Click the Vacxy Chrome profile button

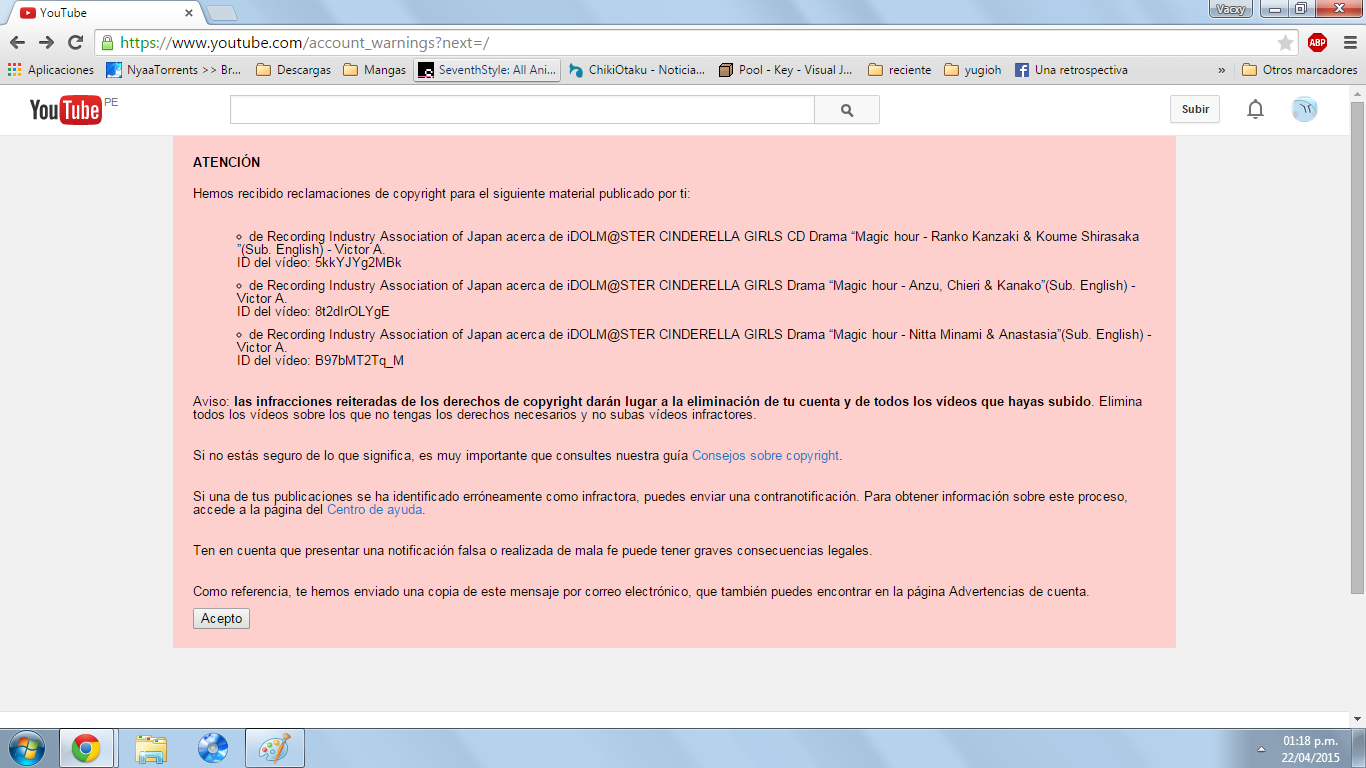pyautogui.click(x=1229, y=9)
